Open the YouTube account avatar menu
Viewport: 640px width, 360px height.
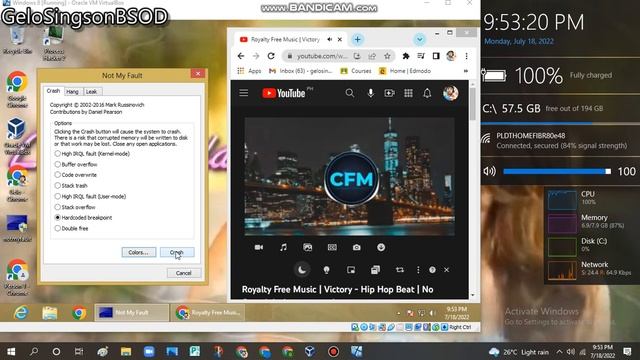451,93
